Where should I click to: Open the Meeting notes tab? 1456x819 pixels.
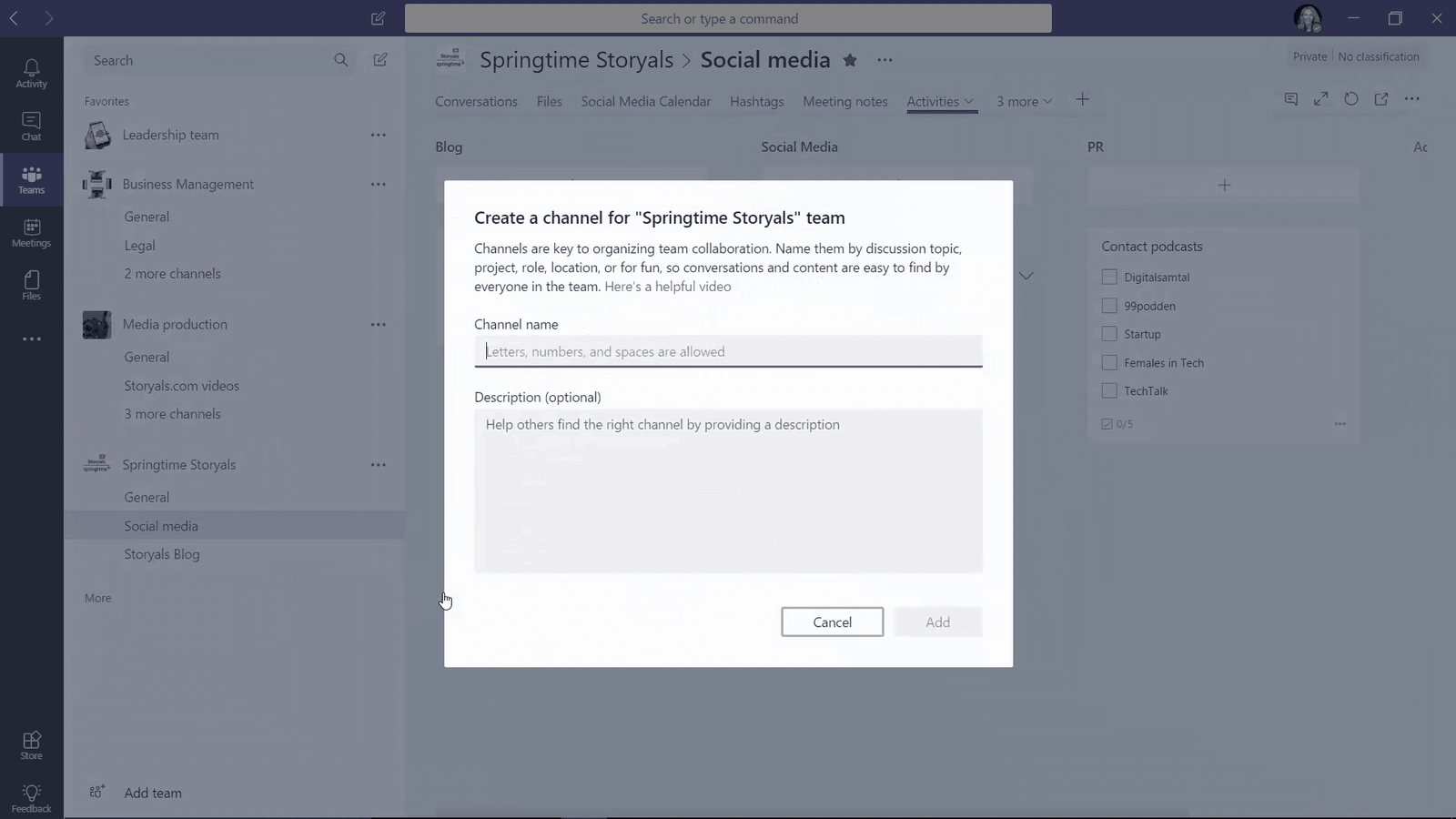[845, 101]
